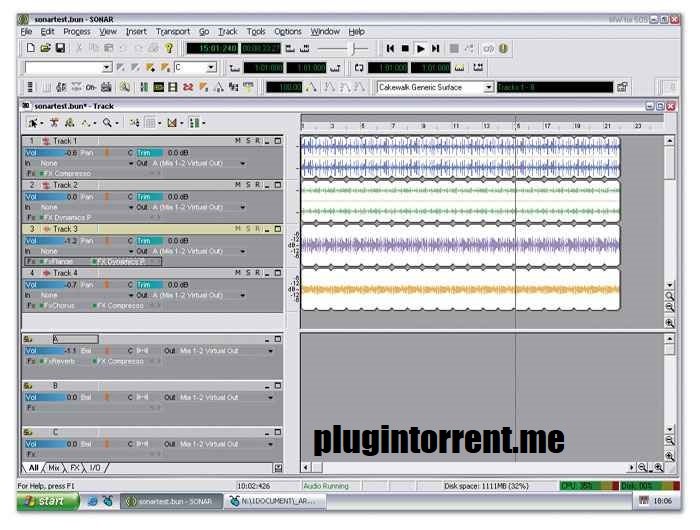Open the film strip video view icon

(x=173, y=87)
